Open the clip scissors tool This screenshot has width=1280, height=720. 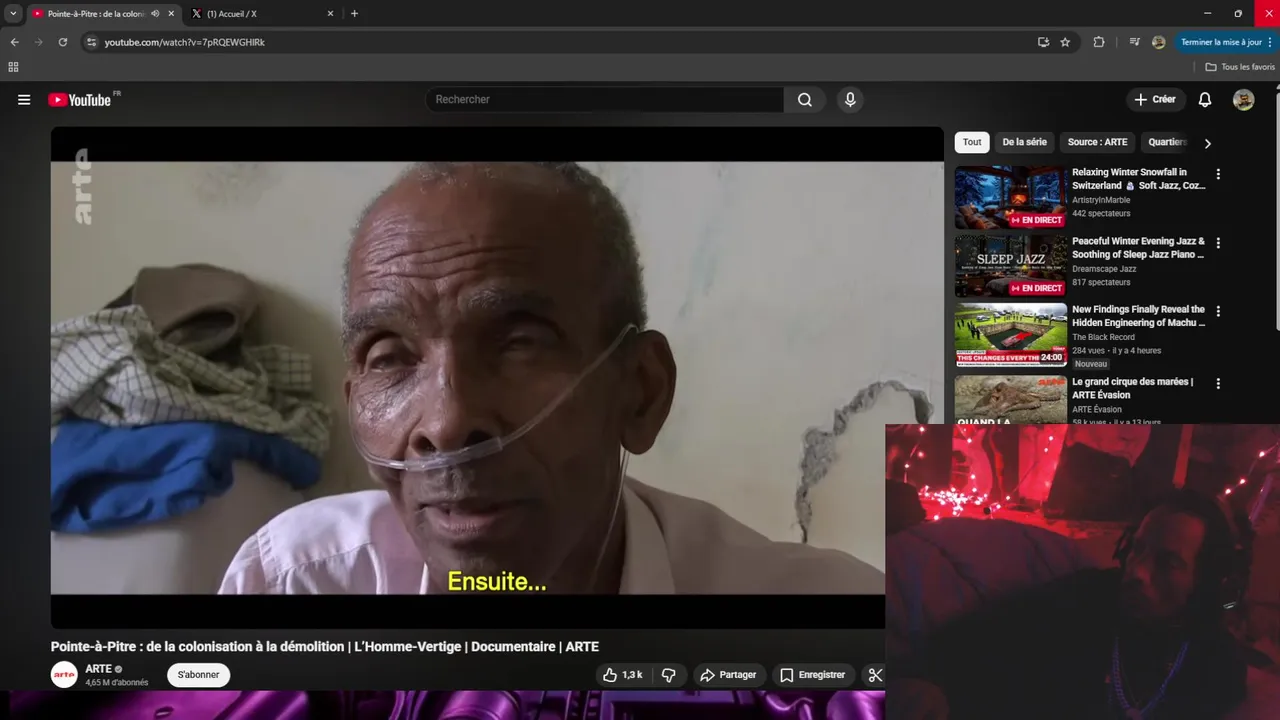coord(874,675)
